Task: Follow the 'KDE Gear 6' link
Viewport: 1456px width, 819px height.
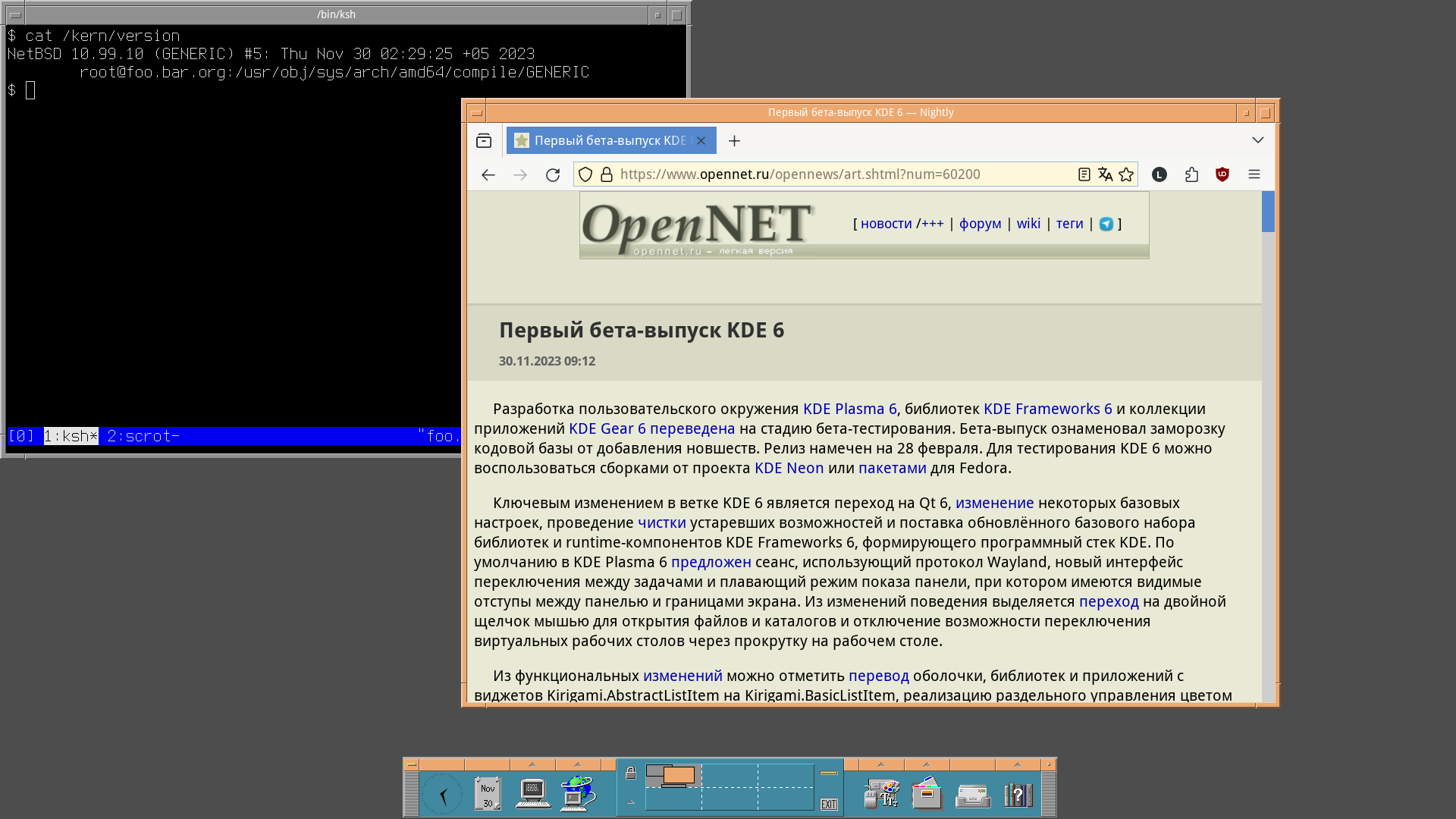Action: [607, 429]
